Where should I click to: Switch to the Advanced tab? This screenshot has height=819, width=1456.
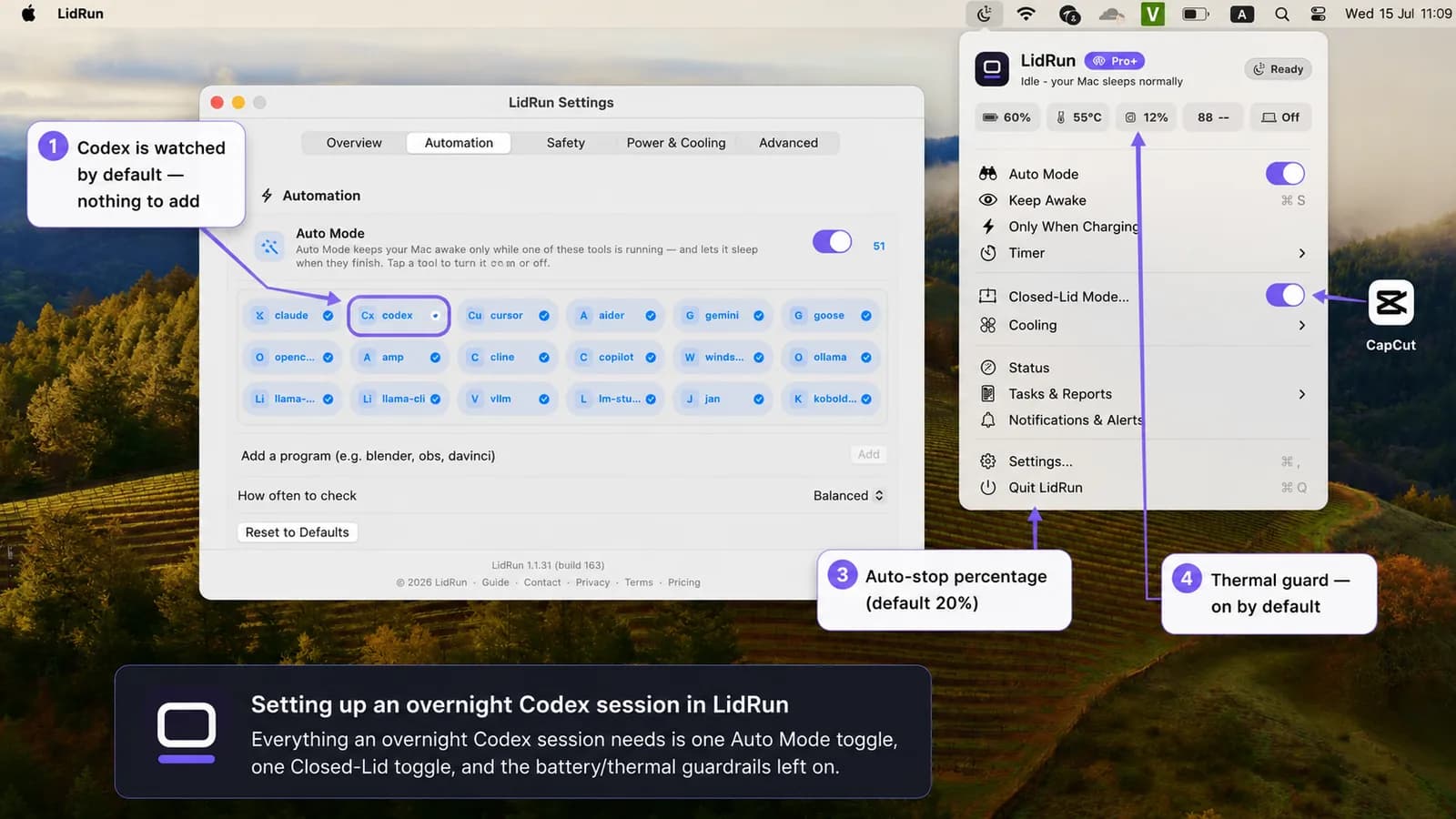tap(788, 143)
